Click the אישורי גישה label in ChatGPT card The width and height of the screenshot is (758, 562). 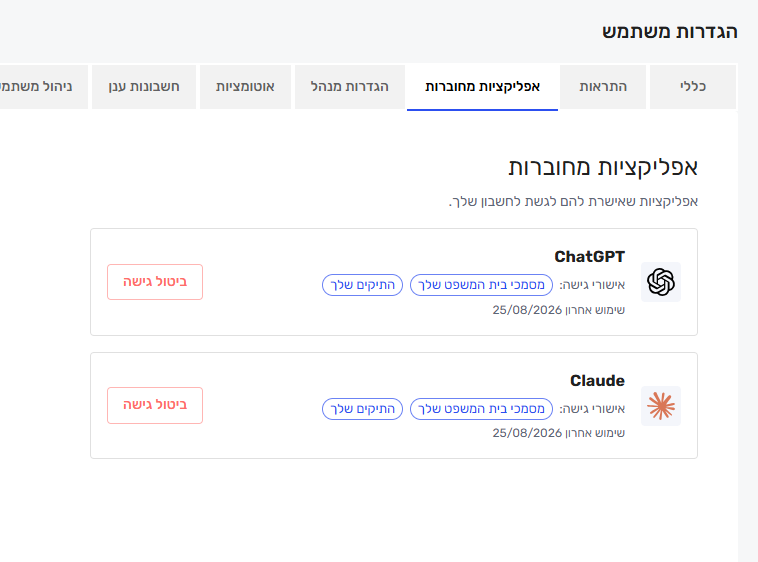592,285
